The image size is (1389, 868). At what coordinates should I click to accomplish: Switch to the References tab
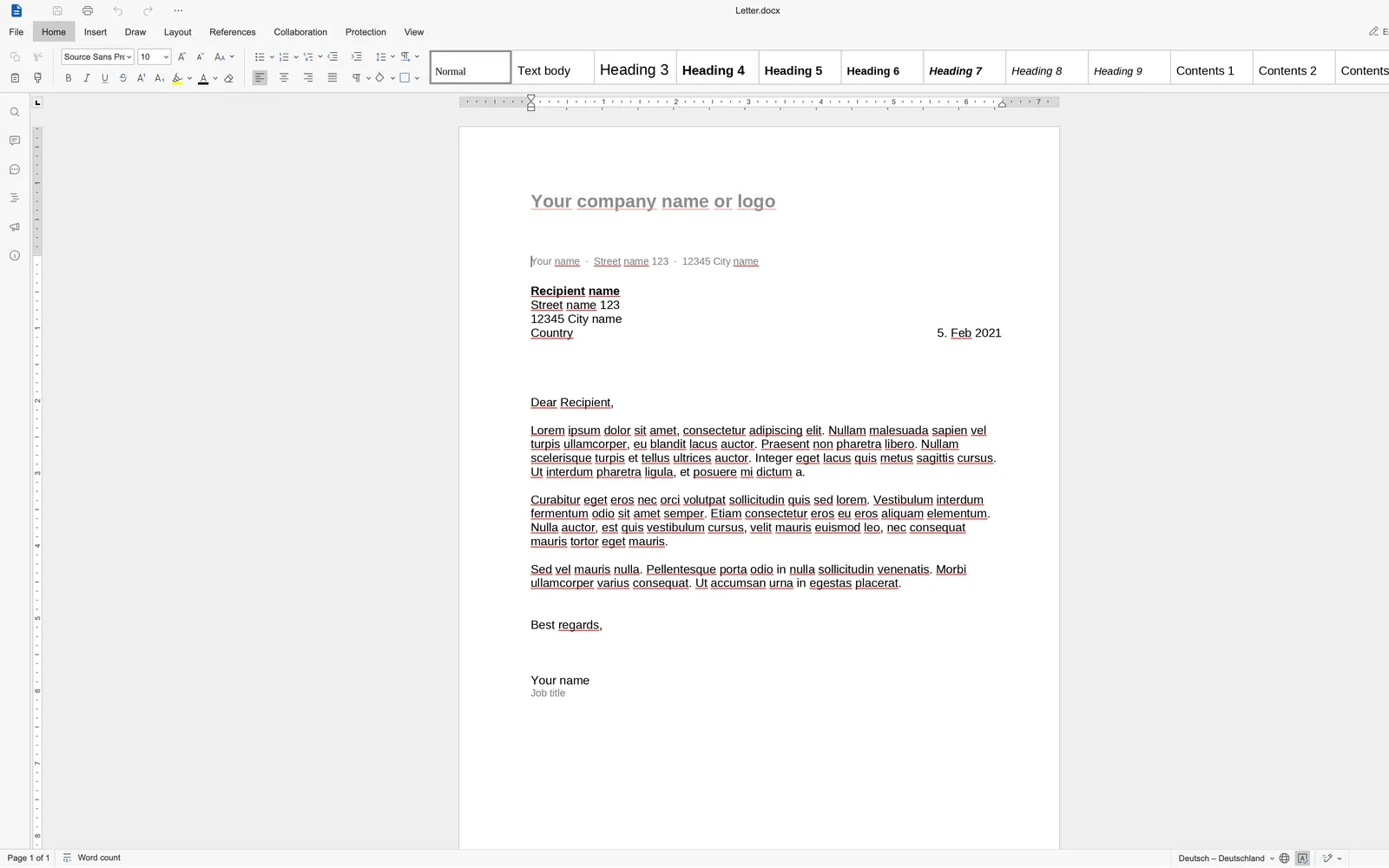click(x=233, y=32)
